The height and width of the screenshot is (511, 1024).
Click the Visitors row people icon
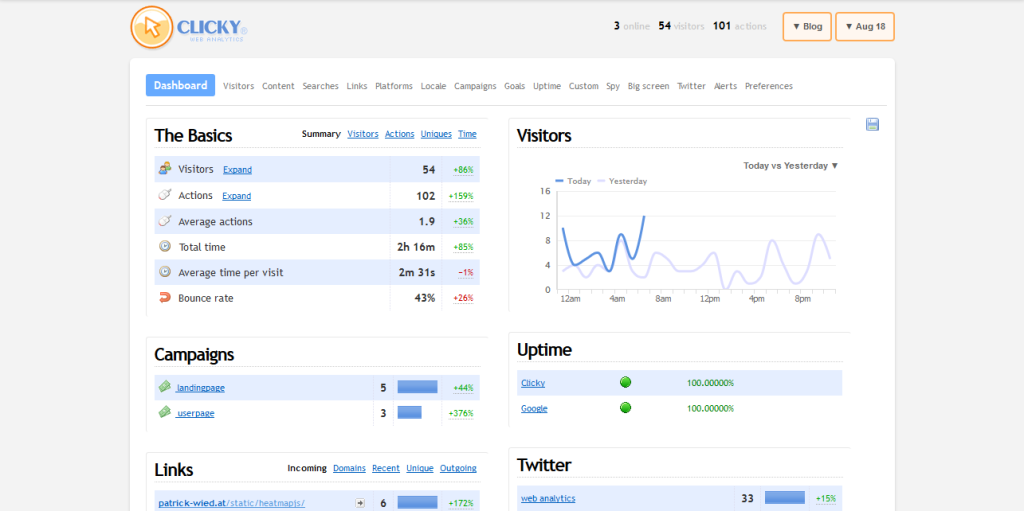(x=165, y=169)
